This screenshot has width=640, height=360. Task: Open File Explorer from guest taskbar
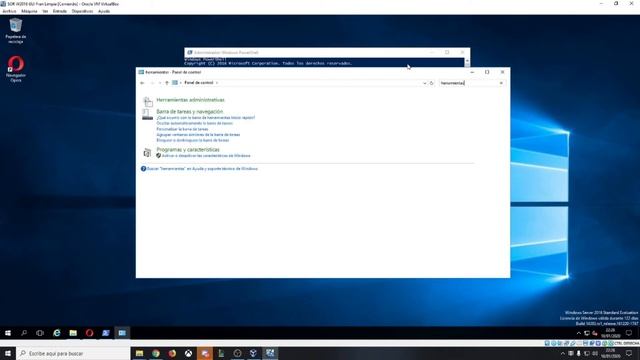[x=73, y=333]
